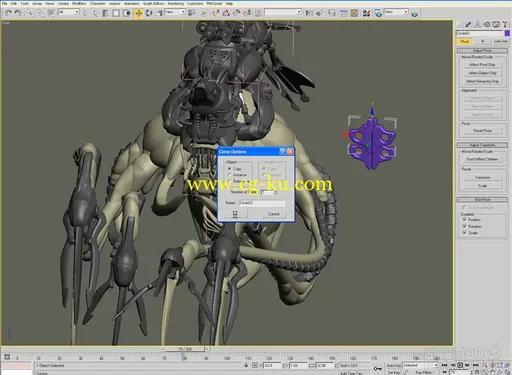Activate the Select and Scale tool
The height and width of the screenshot is (375, 512).
159,13
